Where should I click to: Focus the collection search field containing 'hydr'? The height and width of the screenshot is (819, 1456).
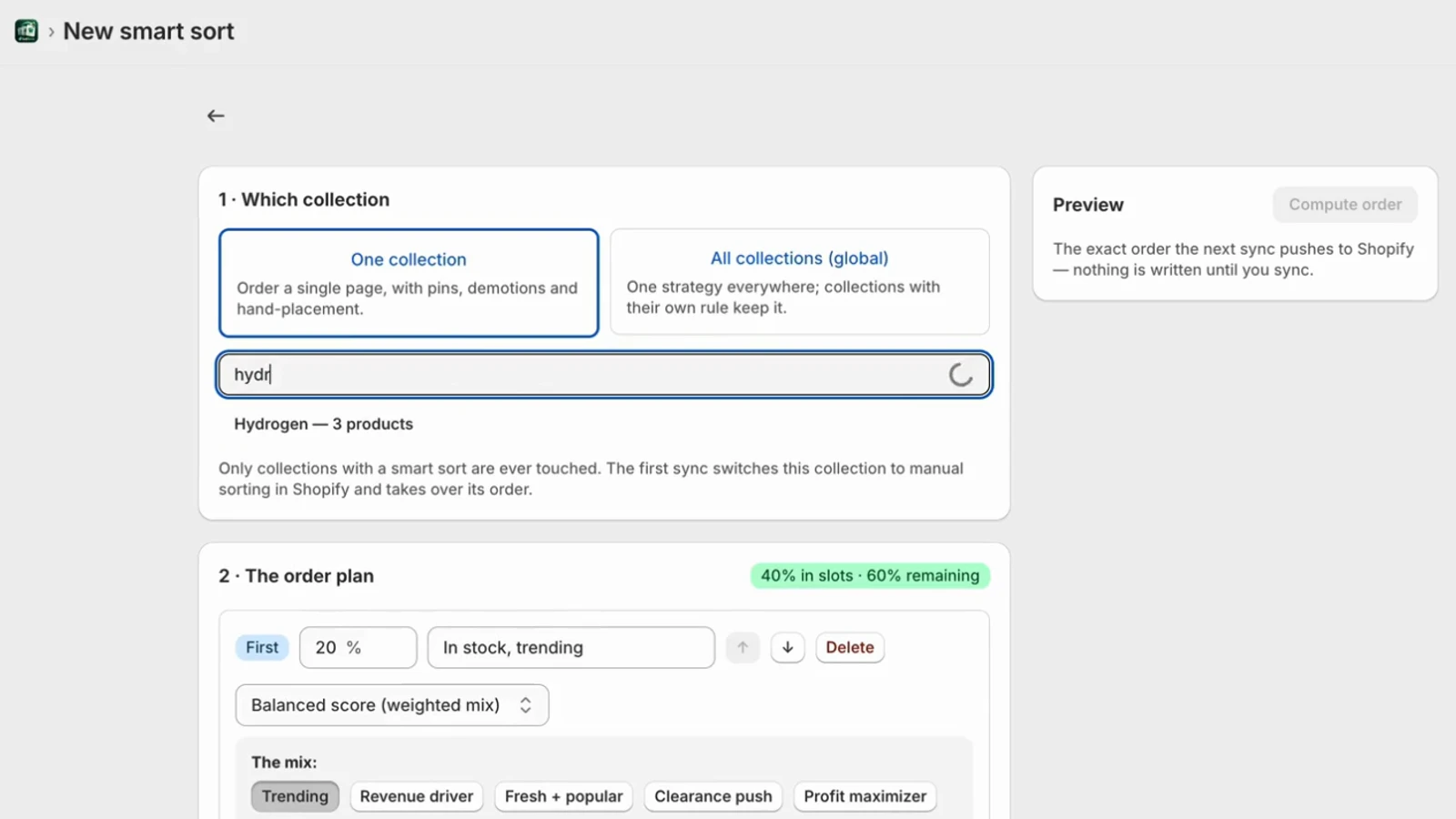604,375
